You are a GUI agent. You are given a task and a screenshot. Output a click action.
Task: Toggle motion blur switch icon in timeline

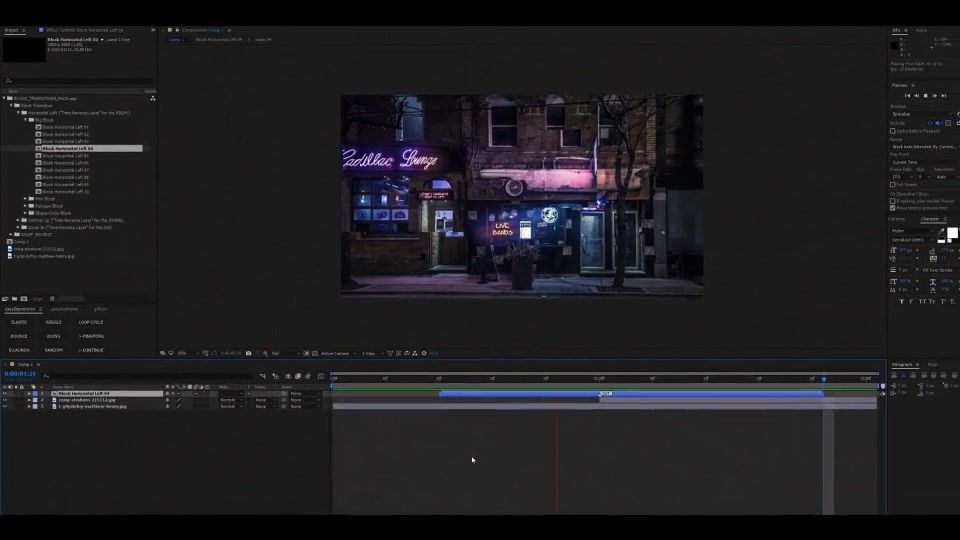pos(308,377)
